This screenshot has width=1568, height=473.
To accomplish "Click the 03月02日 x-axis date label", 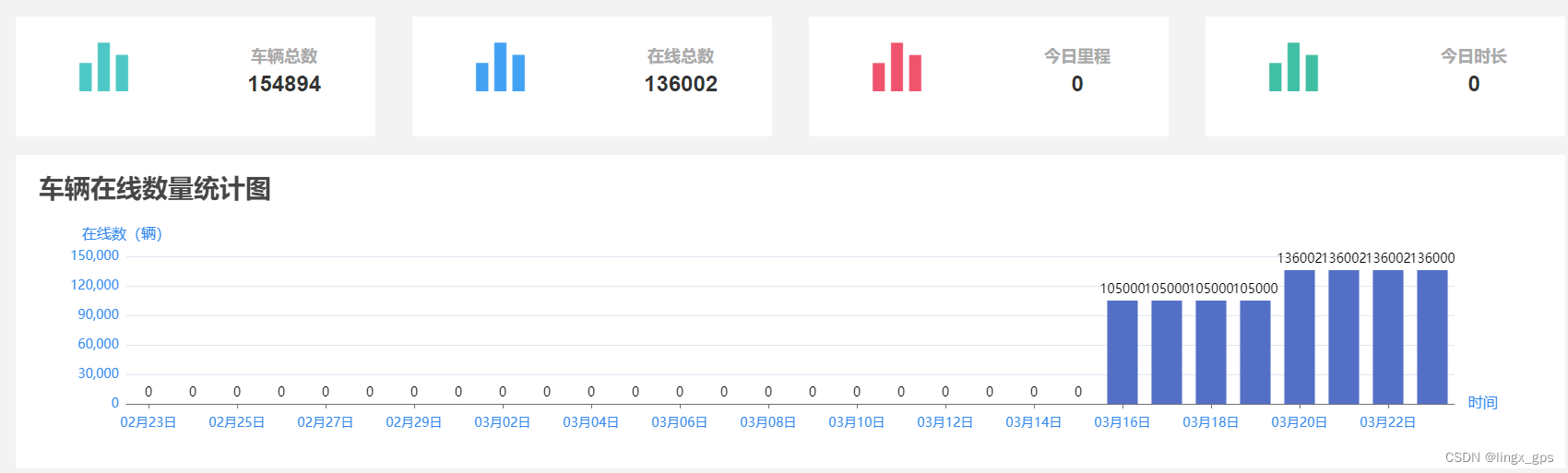I will point(503,422).
